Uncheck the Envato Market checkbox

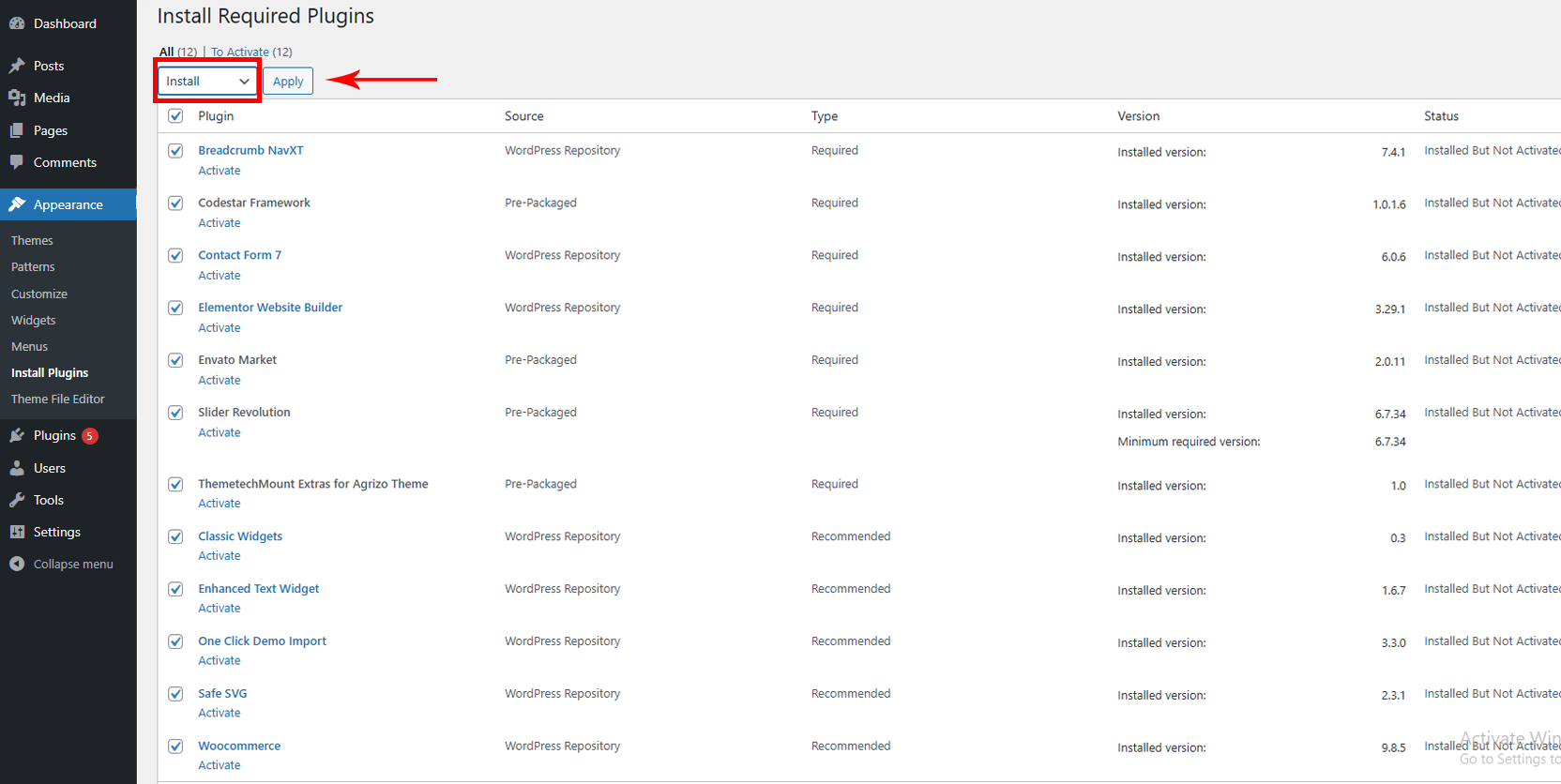pyautogui.click(x=175, y=360)
